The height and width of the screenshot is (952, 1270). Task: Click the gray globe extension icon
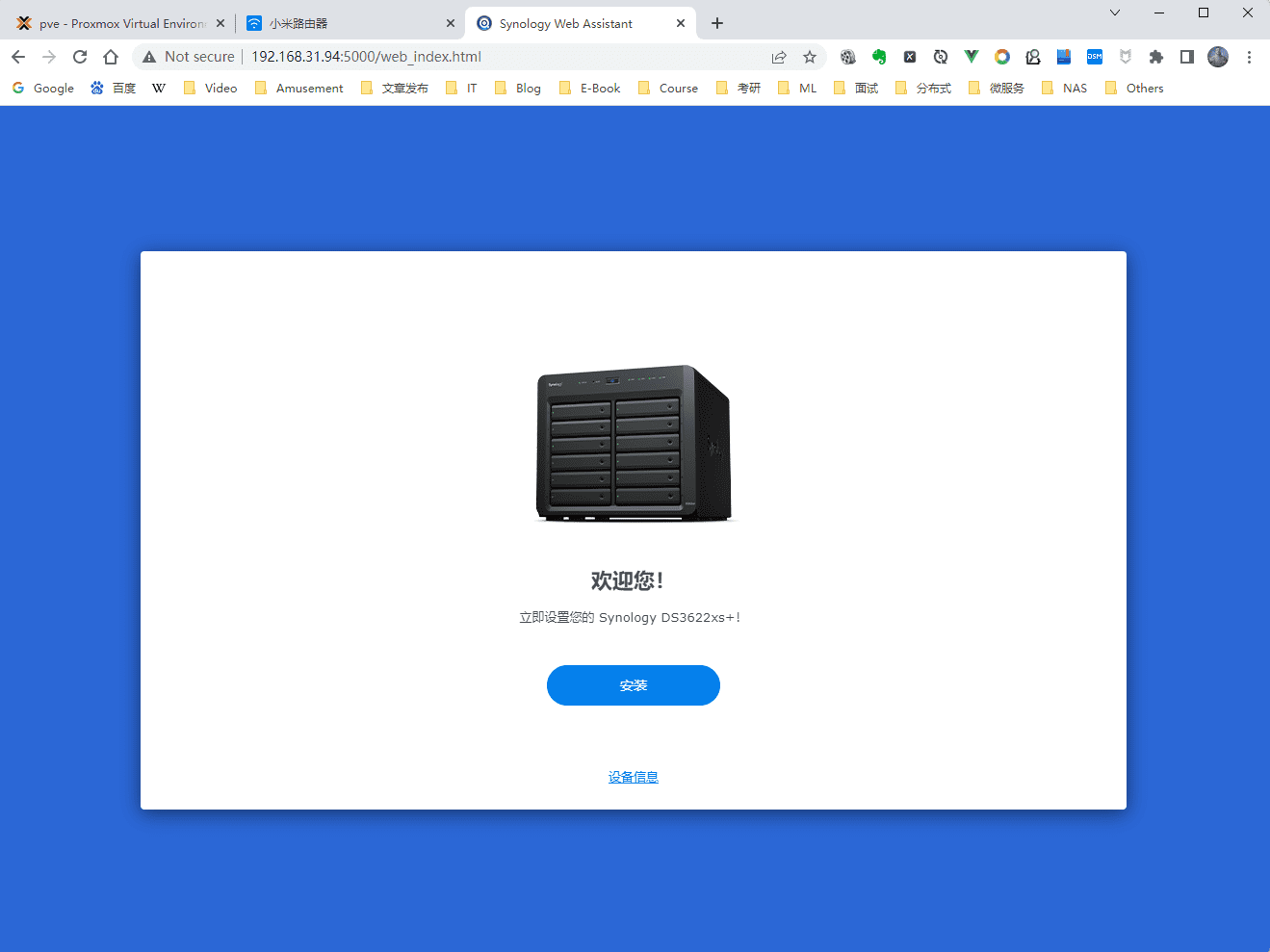[848, 57]
